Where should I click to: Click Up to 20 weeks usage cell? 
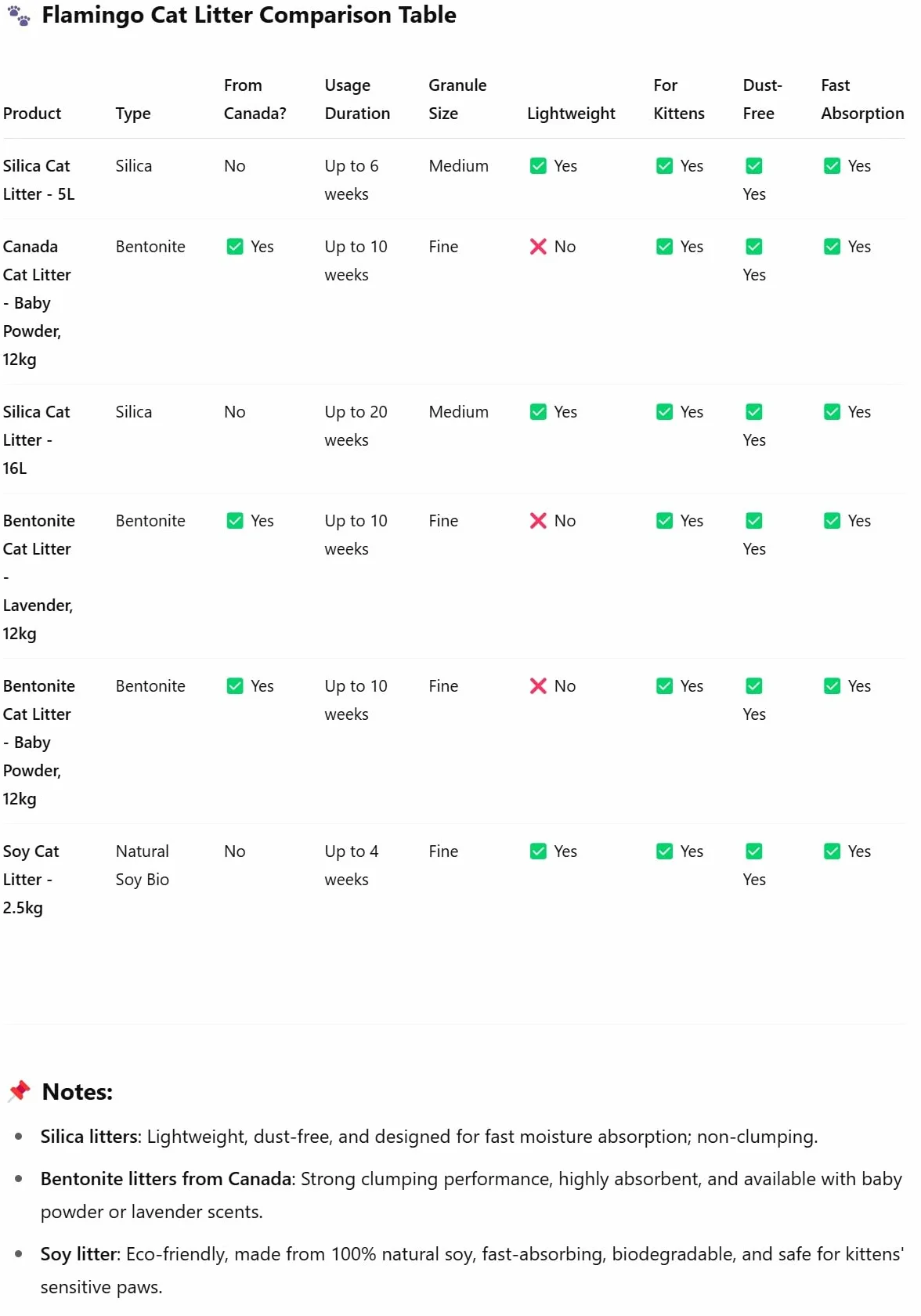click(356, 426)
